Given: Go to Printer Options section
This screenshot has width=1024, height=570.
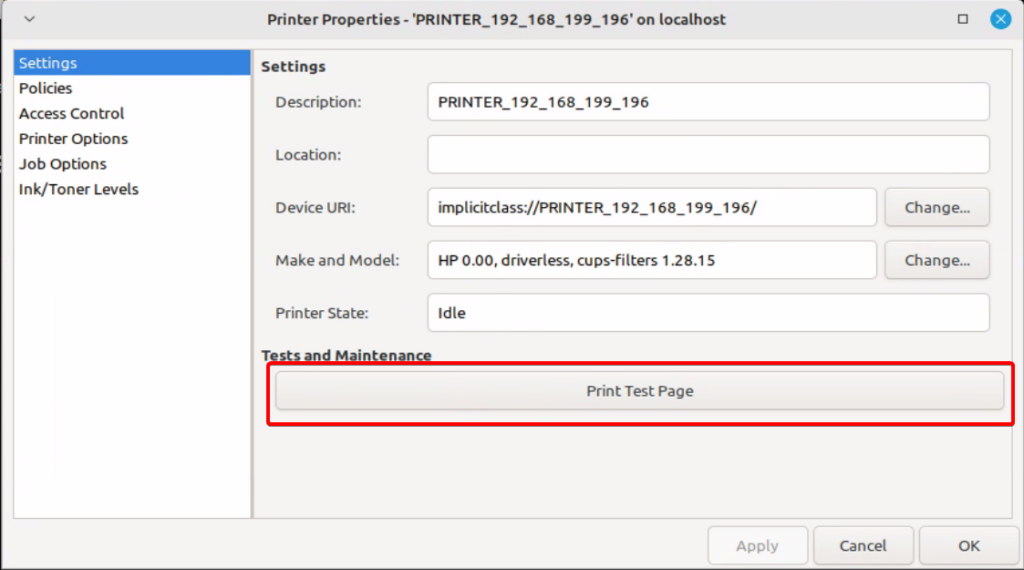Looking at the screenshot, I should click(74, 139).
